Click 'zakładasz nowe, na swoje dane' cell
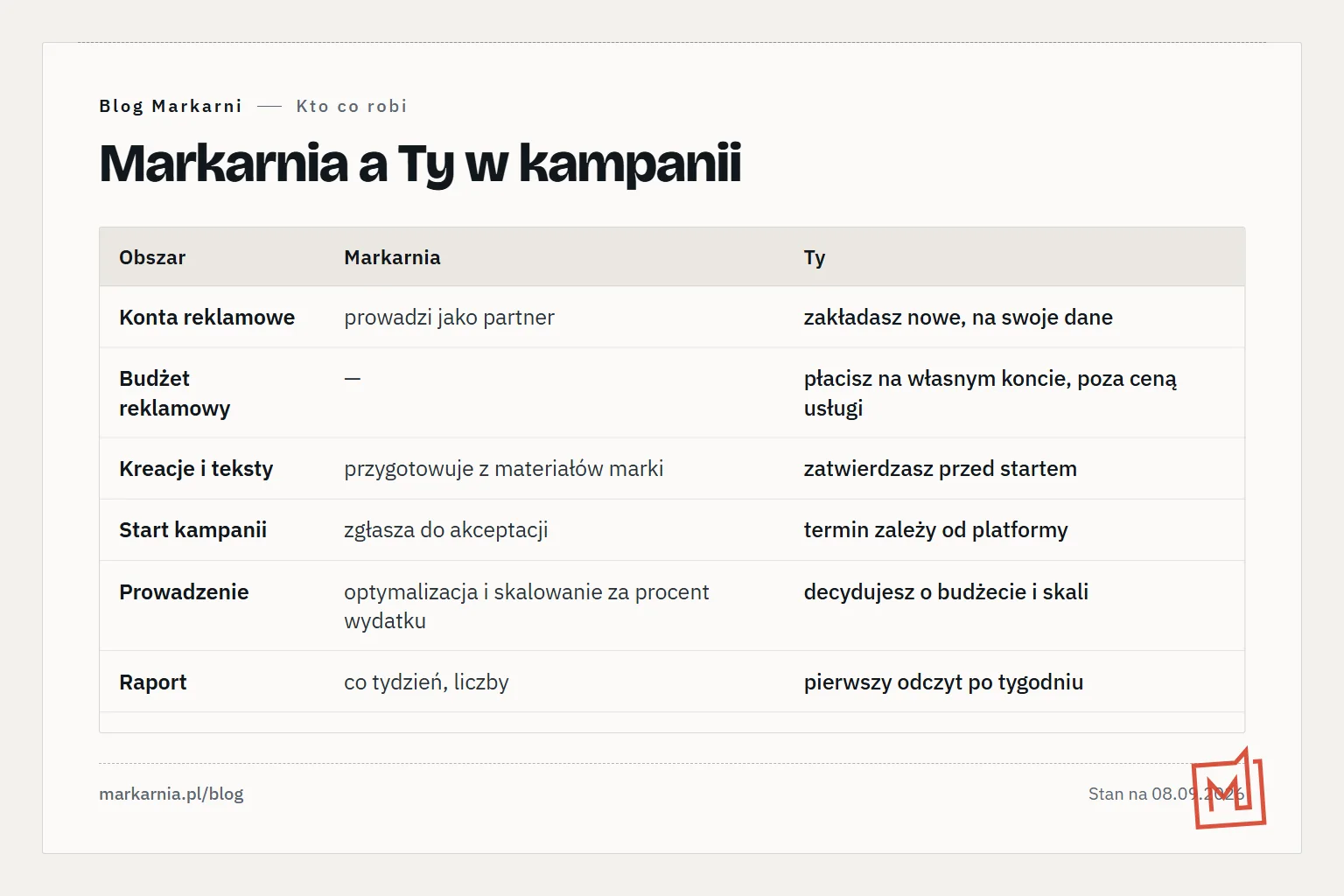The image size is (1344, 896). coord(958,317)
